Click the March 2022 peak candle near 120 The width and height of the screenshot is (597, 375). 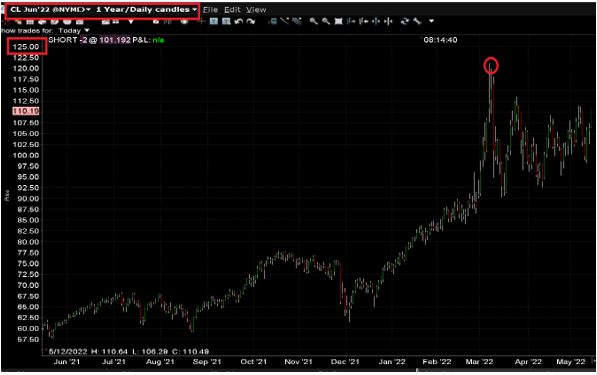coord(491,88)
